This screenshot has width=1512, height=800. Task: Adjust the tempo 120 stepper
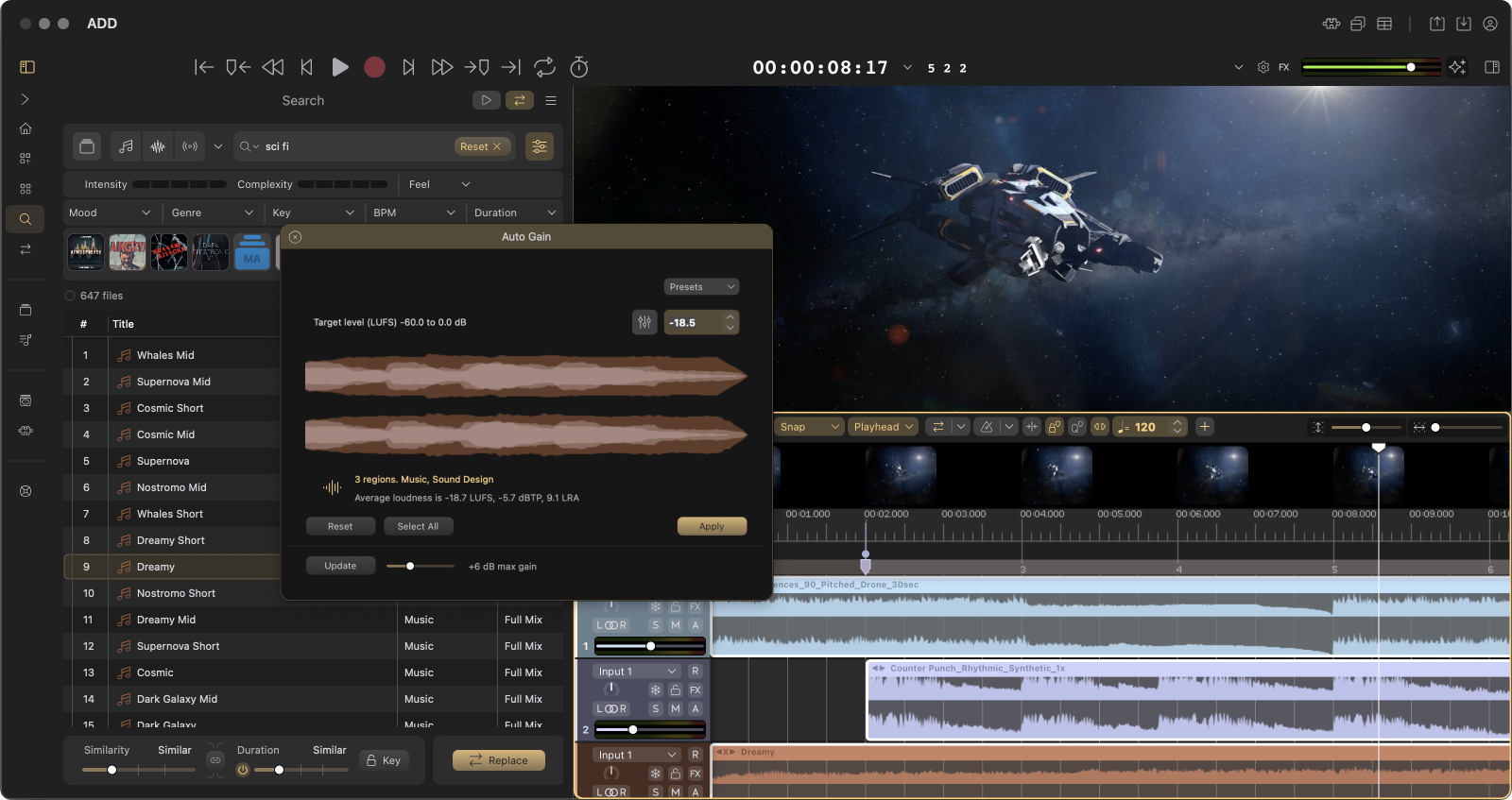[1177, 427]
